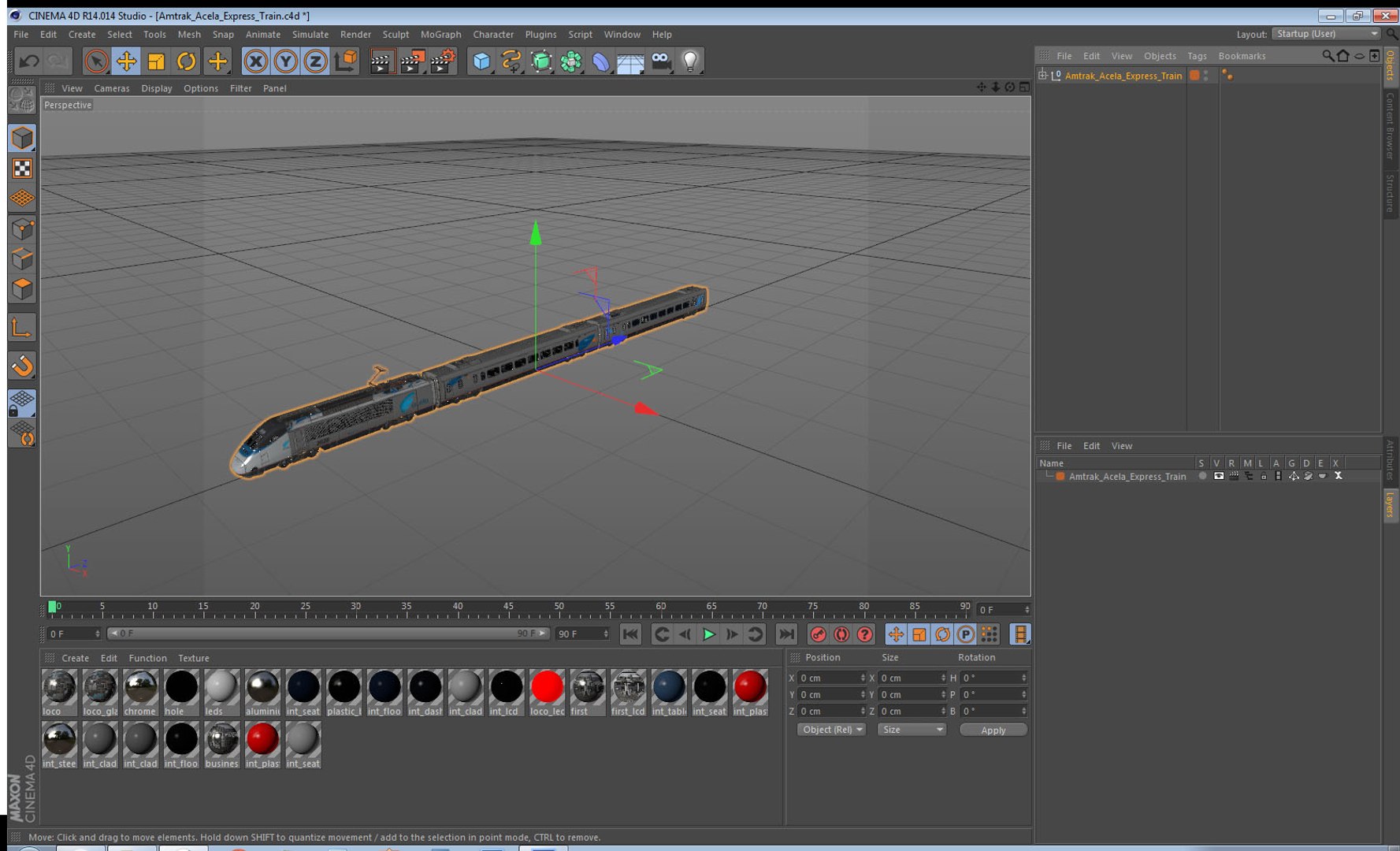This screenshot has height=851, width=1400.
Task: Go to the start of animation
Action: pyautogui.click(x=630, y=634)
